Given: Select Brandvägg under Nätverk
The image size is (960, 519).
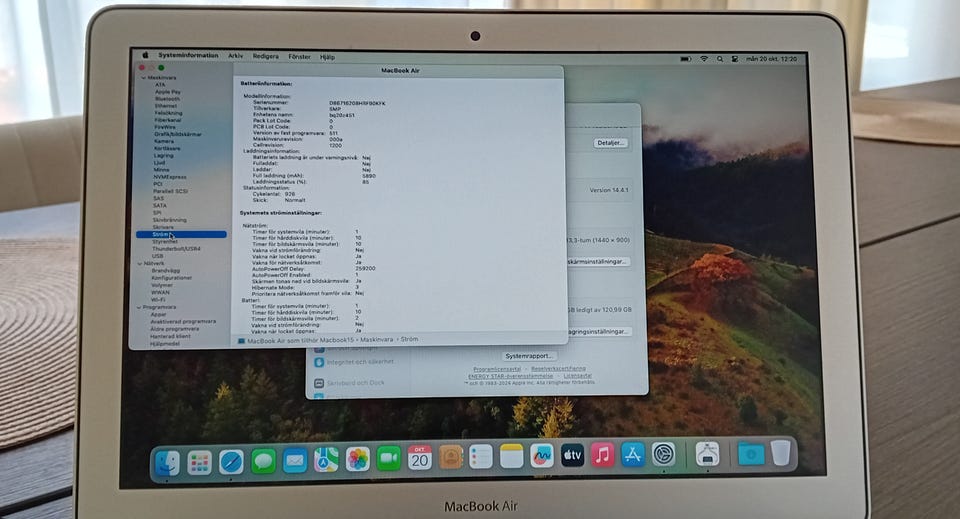Looking at the screenshot, I should [x=165, y=271].
